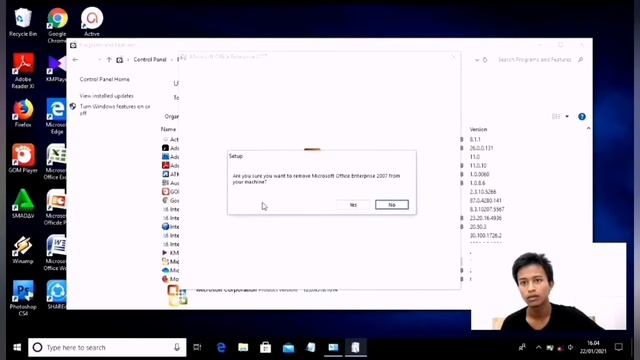Open the Action Center notifications
Screen dimensions: 640x360
619,347
